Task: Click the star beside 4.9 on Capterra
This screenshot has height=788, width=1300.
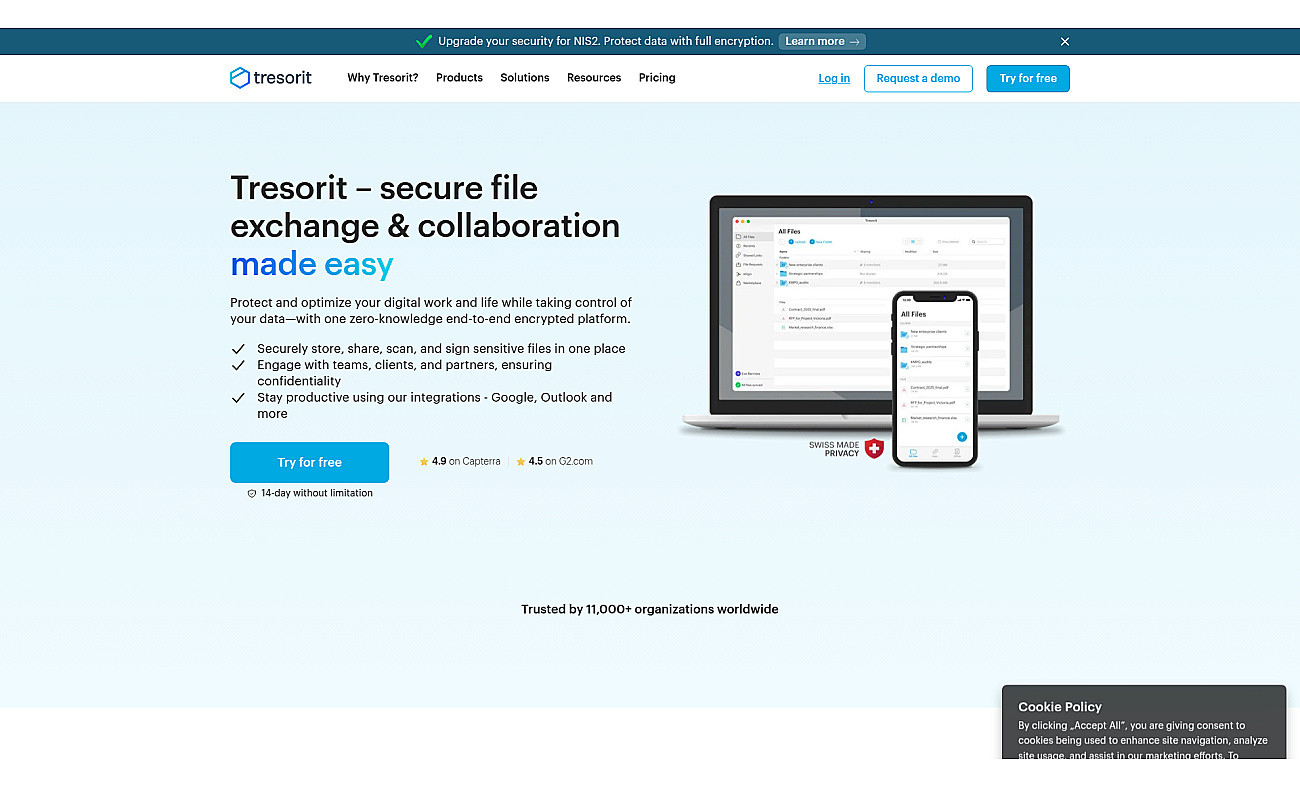Action: [x=424, y=462]
